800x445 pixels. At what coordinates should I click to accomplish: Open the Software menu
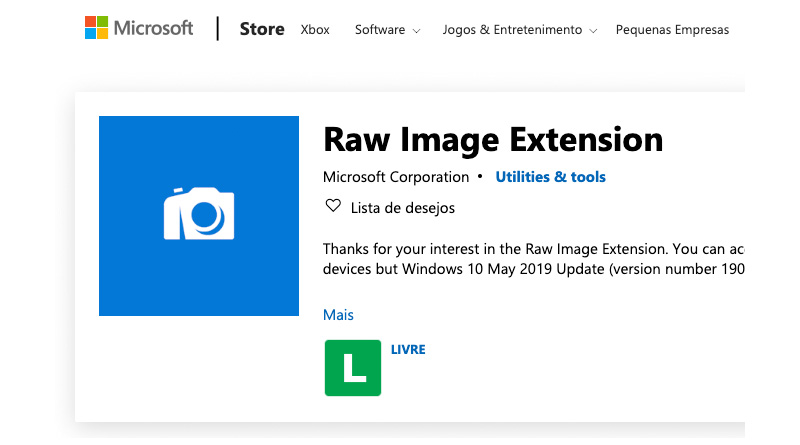point(379,30)
